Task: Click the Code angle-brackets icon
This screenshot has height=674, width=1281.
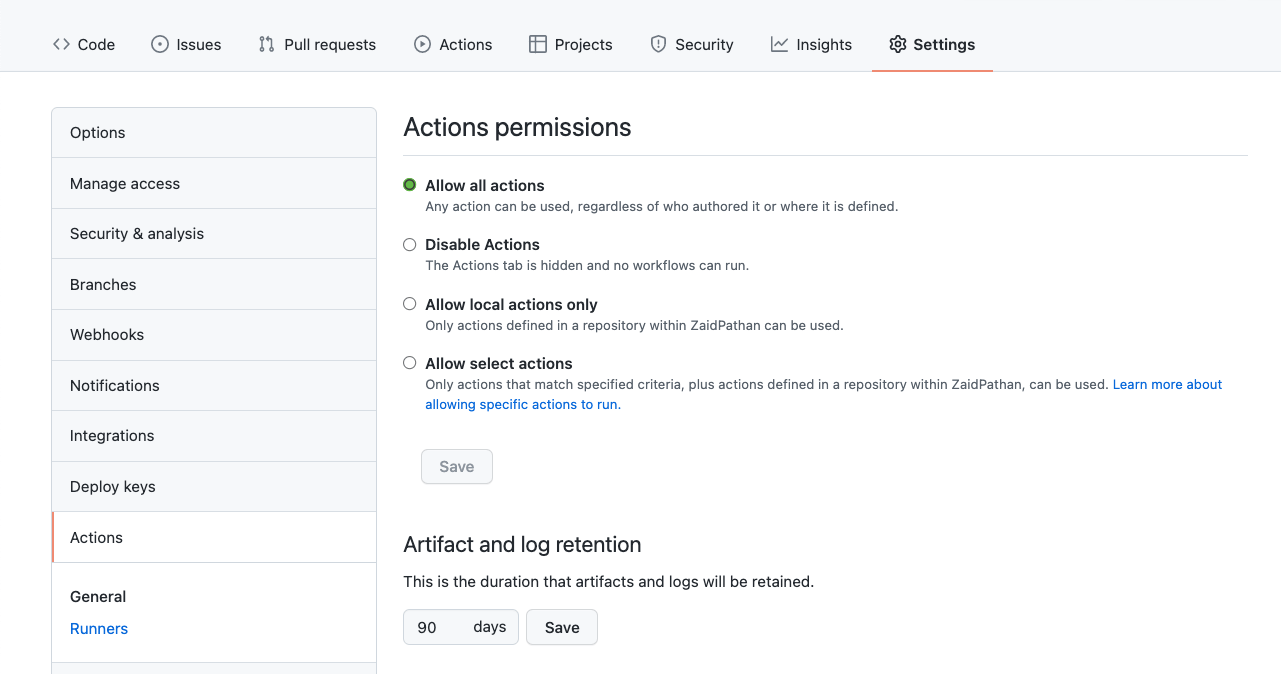Action: (62, 44)
